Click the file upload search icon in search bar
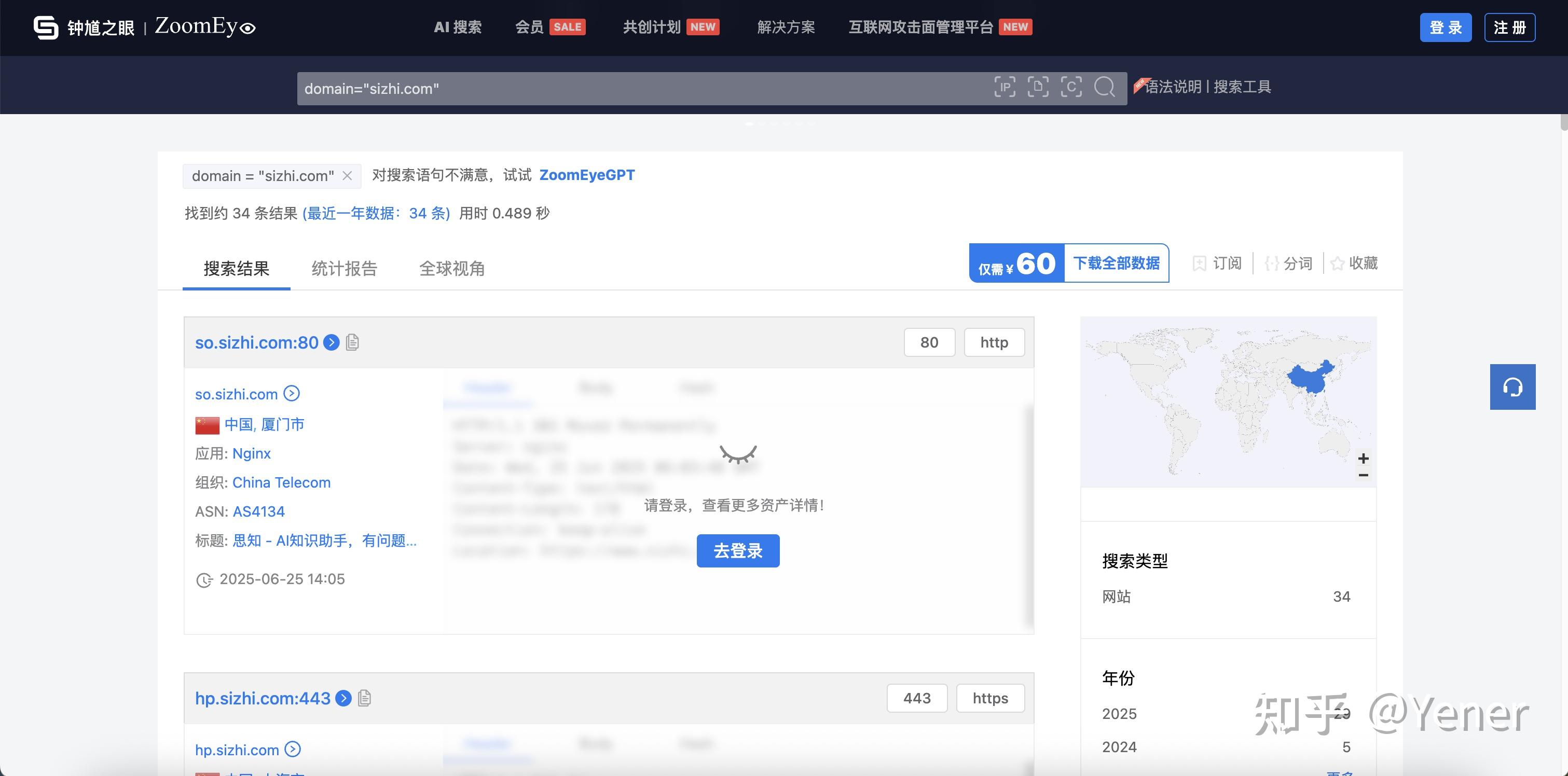This screenshot has height=776, width=1568. (1038, 87)
